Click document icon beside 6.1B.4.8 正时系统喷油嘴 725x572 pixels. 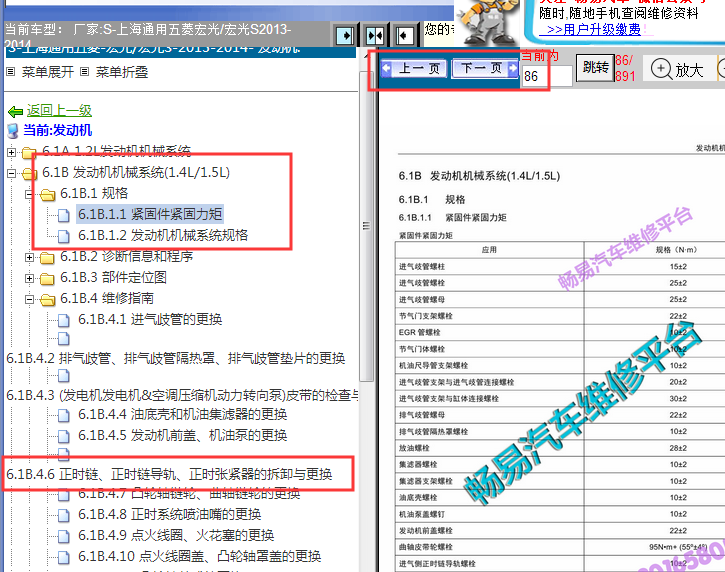64,515
